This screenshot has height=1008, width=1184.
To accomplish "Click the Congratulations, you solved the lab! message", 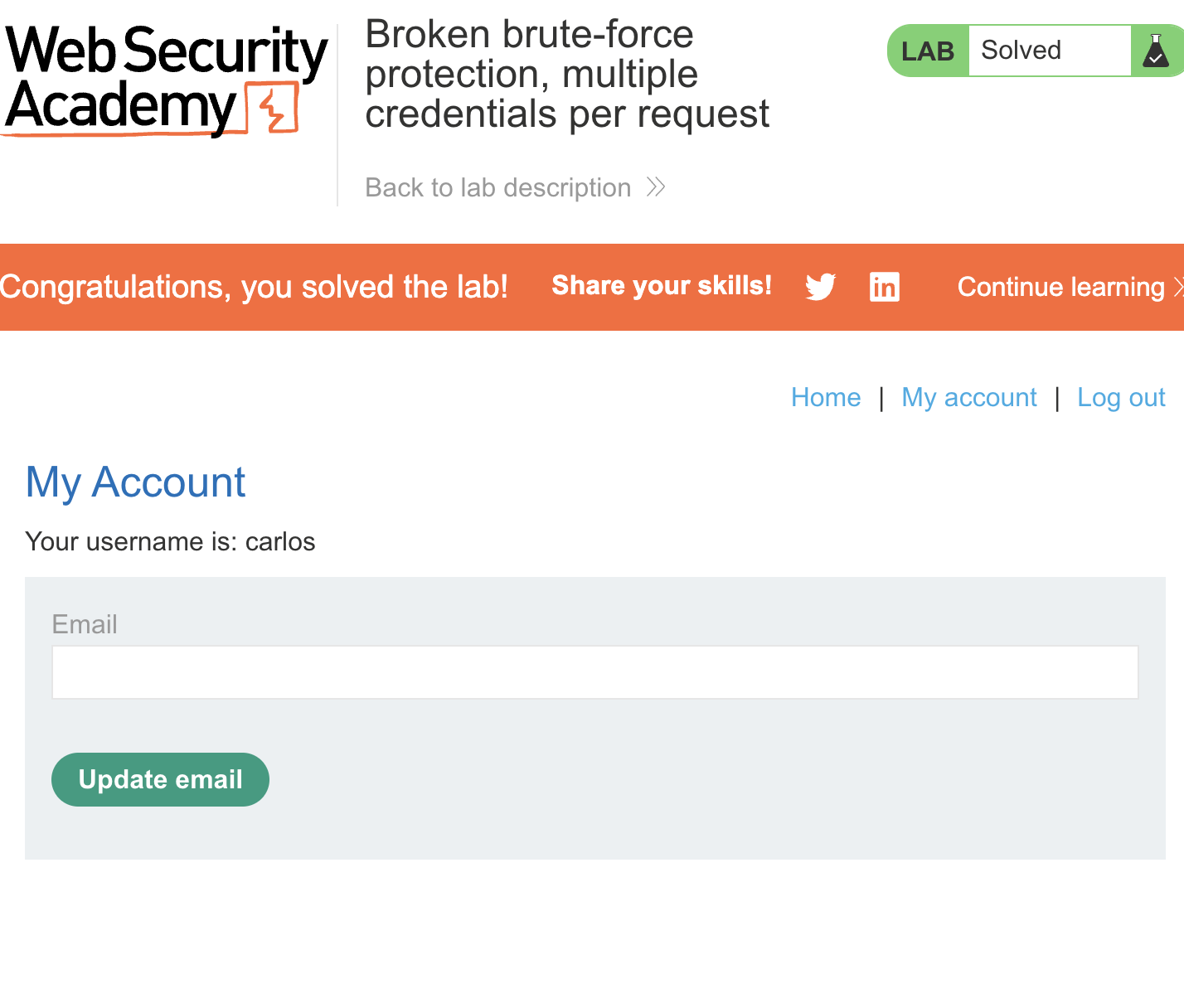I will [x=254, y=287].
